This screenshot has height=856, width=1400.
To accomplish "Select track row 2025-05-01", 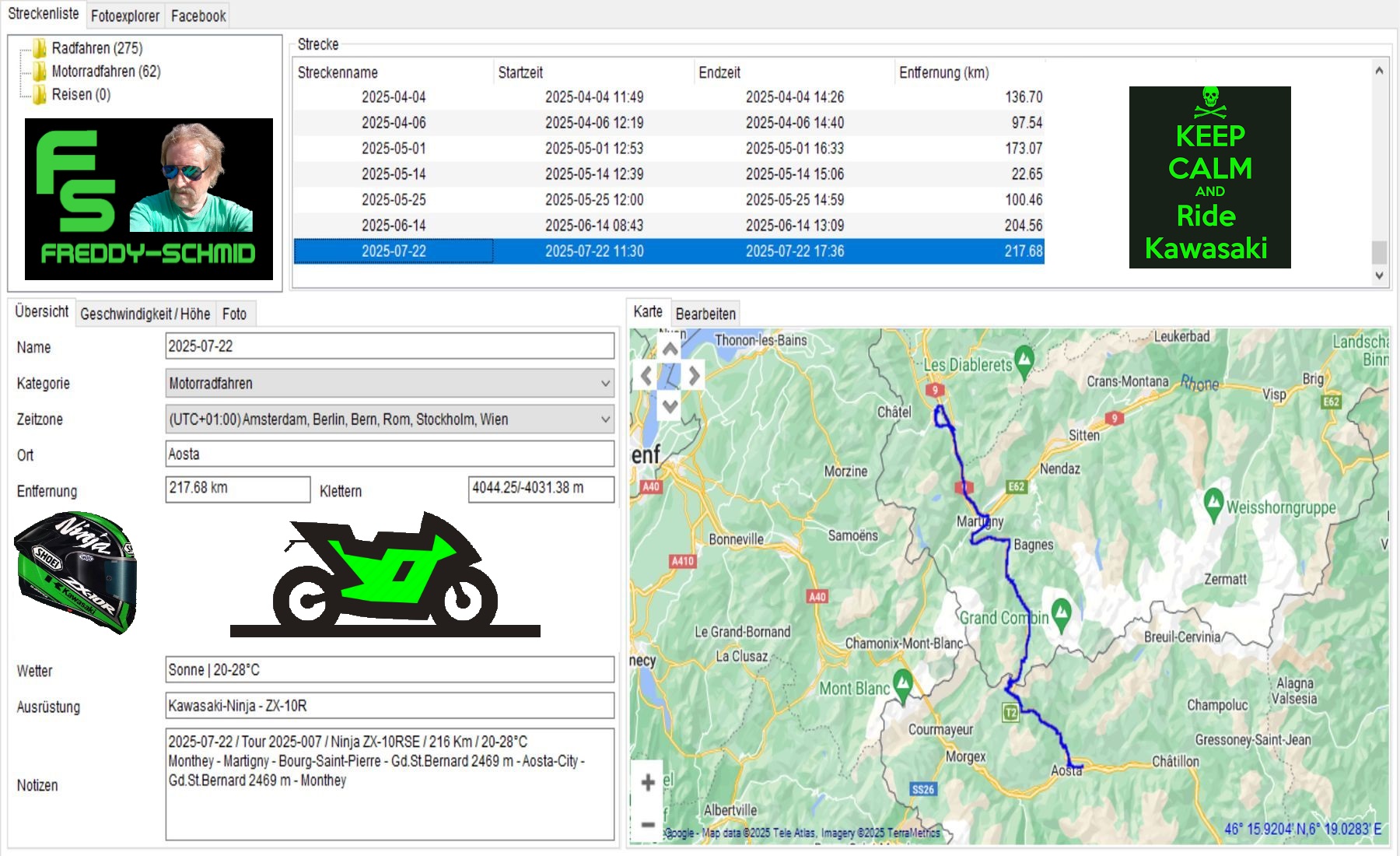I will (669, 149).
